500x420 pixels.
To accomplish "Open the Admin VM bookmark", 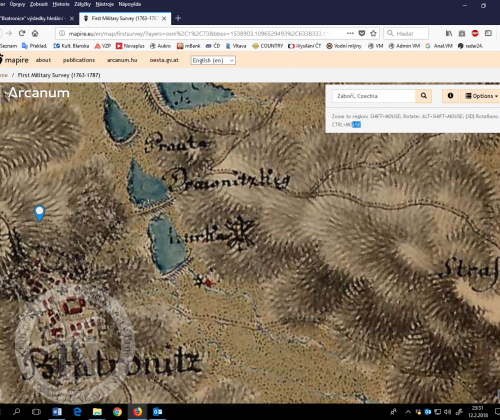I will tap(404, 46).
